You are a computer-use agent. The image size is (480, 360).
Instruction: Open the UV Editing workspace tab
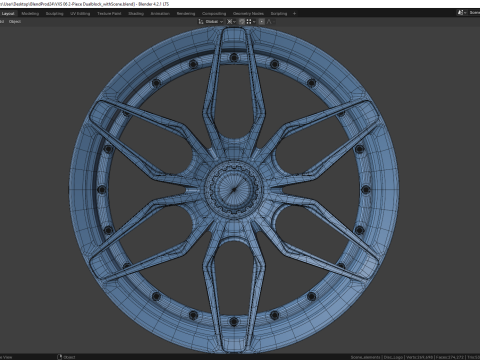[x=80, y=14]
